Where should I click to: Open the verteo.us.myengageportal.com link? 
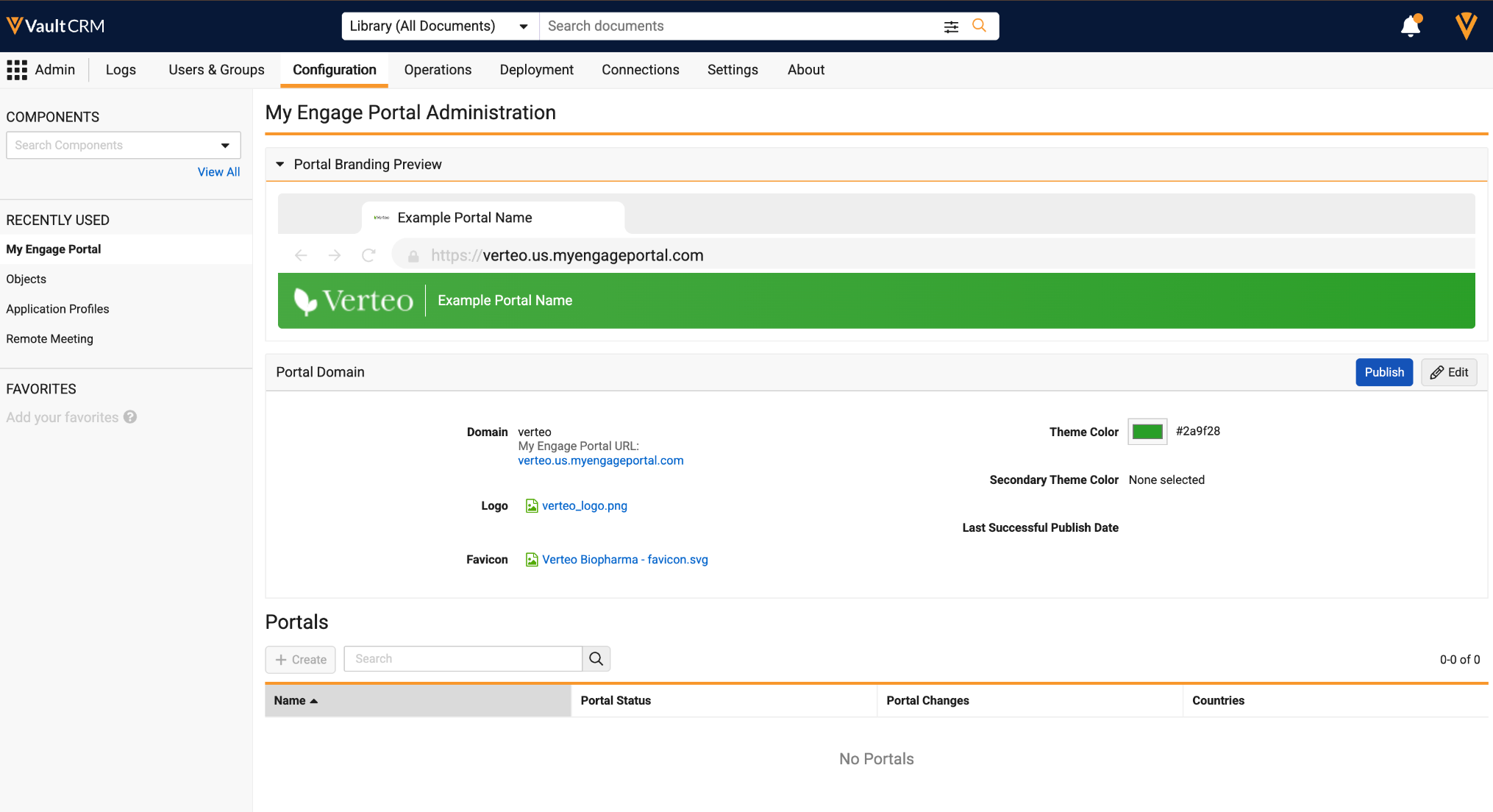pos(601,460)
